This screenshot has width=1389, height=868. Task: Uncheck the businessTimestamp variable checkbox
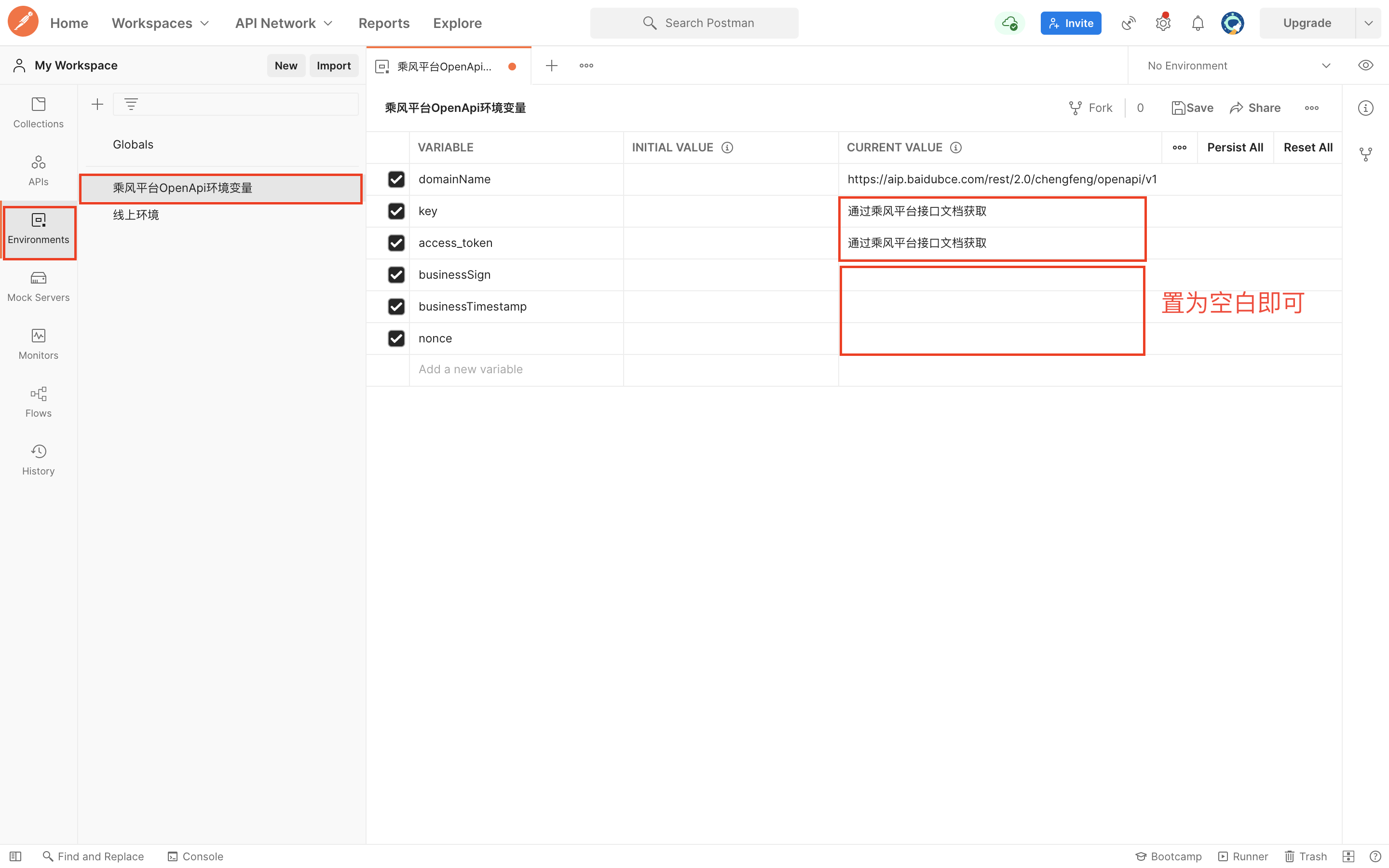click(x=396, y=307)
